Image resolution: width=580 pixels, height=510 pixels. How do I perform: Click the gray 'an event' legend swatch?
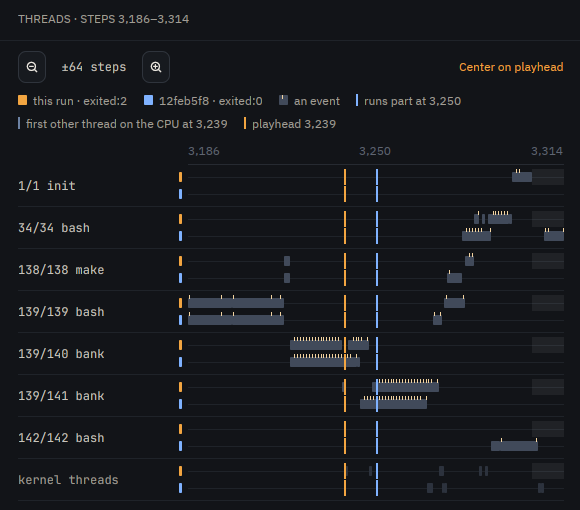point(283,100)
